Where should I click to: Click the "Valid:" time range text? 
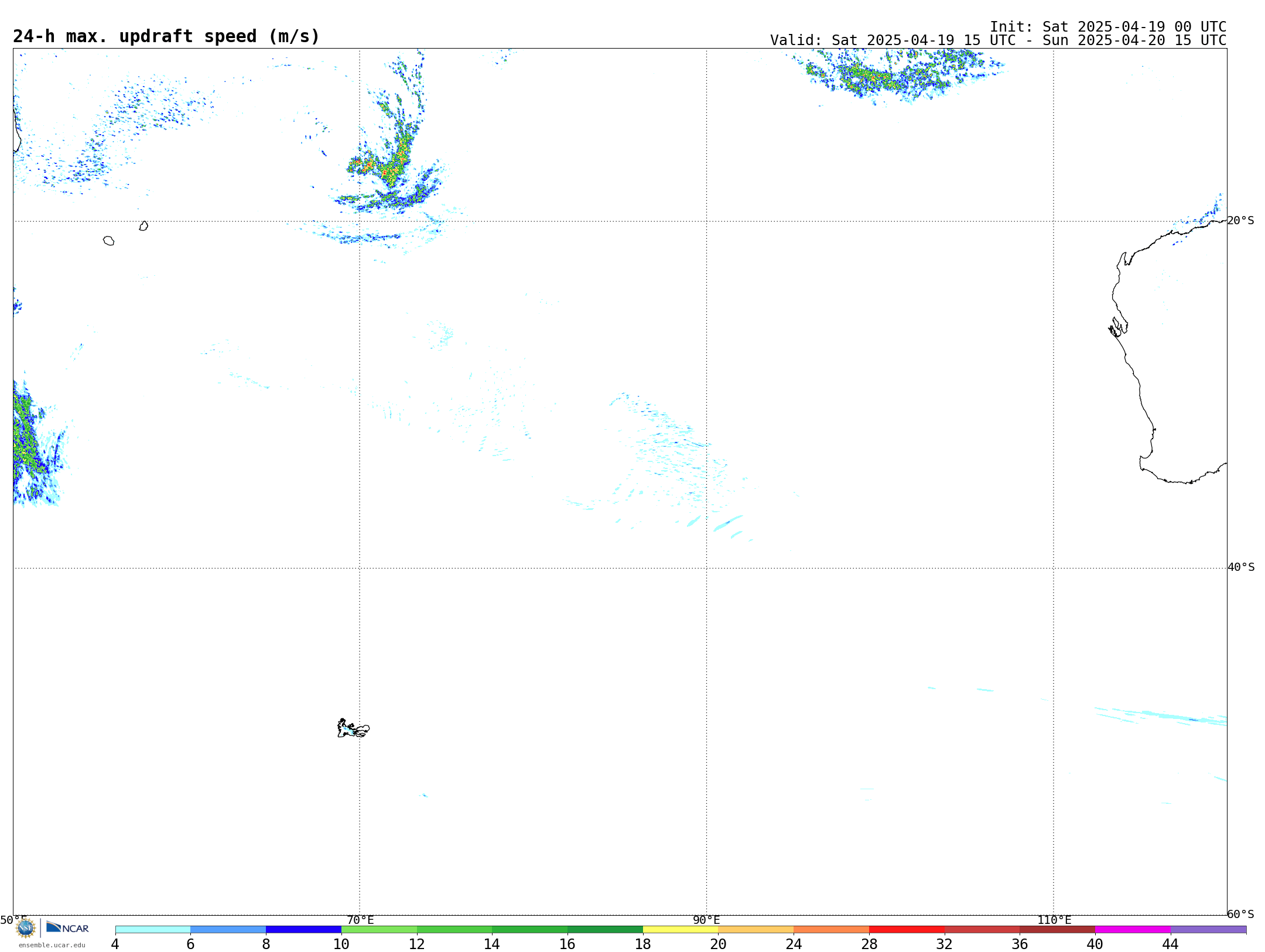998,40
